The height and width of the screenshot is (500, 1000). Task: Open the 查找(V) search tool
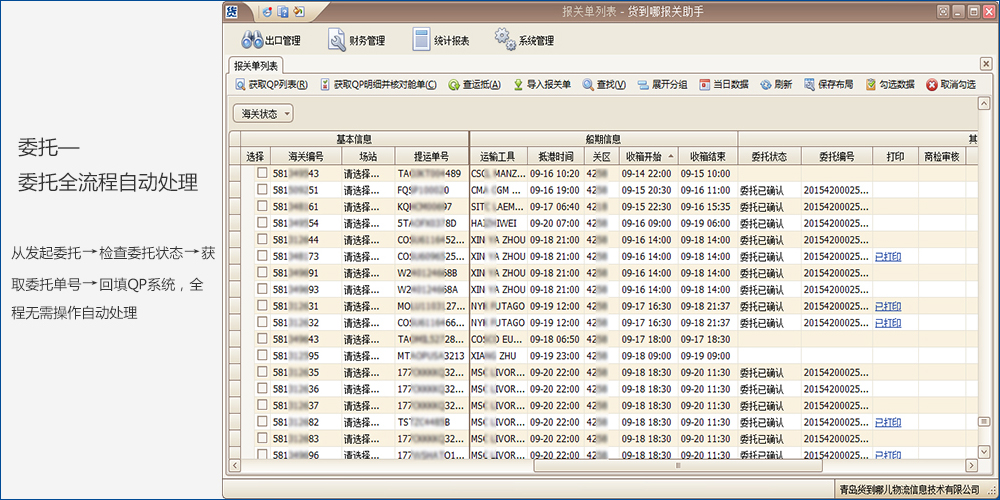pyautogui.click(x=604, y=84)
